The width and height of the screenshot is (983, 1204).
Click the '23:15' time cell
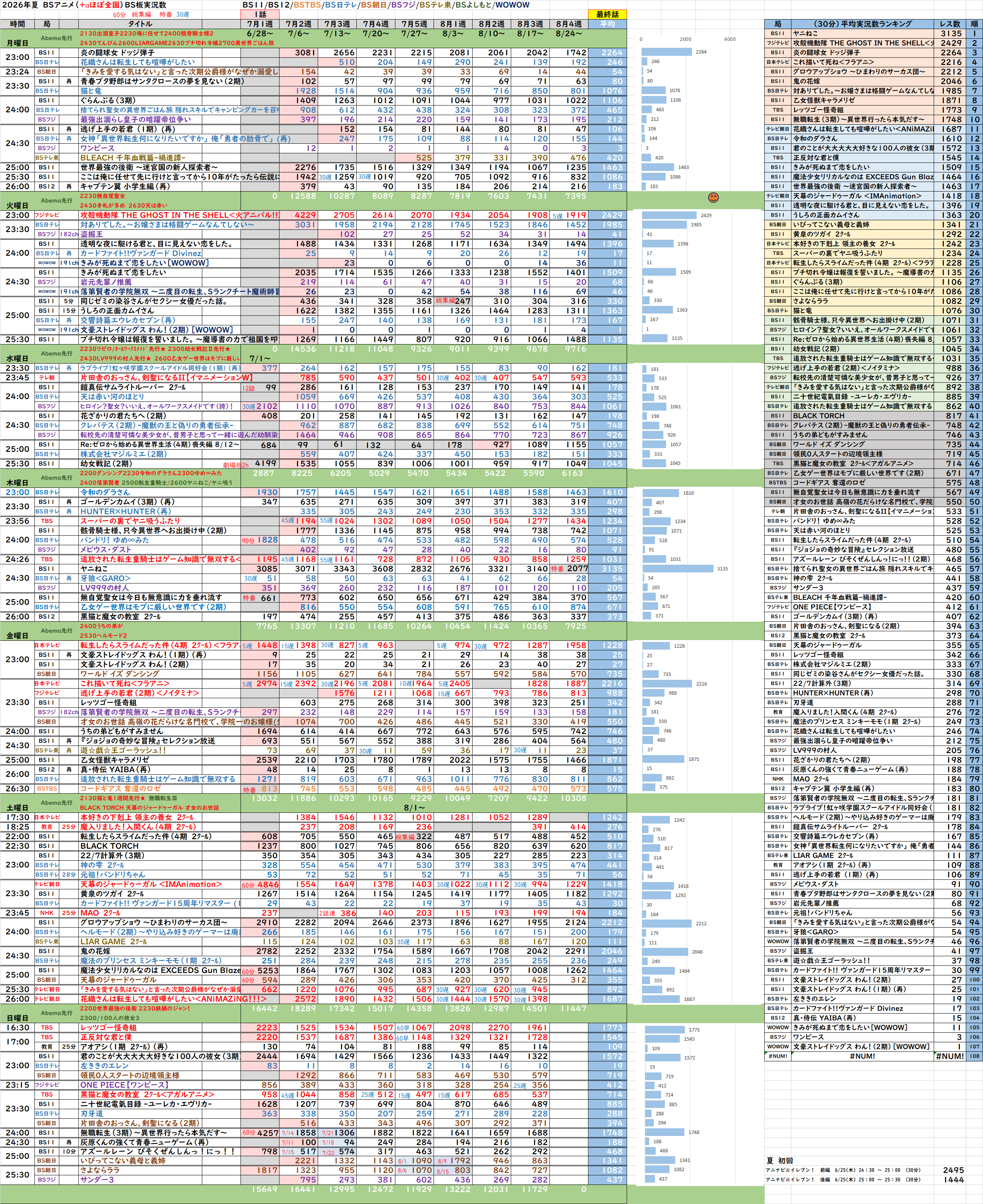click(x=18, y=1085)
